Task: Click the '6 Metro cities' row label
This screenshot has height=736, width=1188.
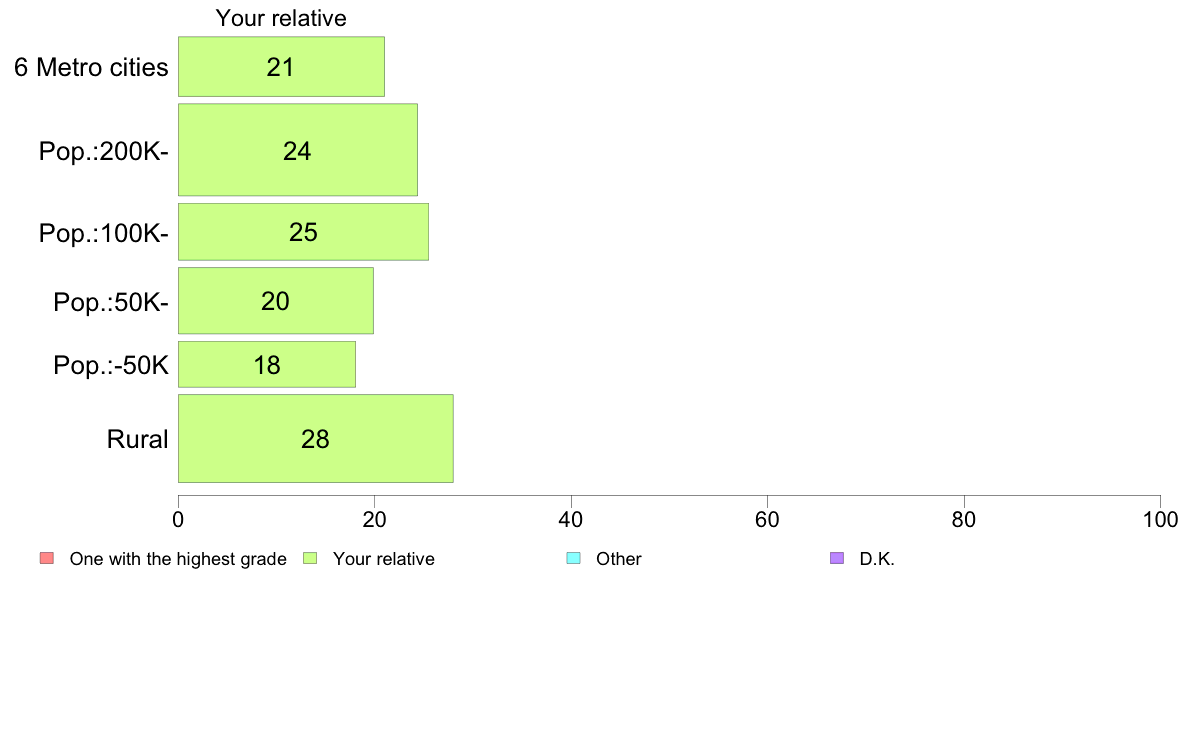Action: coord(91,67)
